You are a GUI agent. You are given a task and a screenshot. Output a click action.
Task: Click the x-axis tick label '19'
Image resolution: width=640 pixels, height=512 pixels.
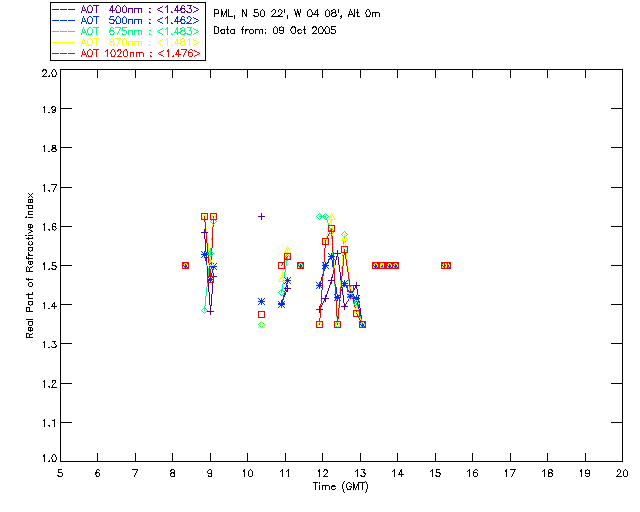[x=585, y=473]
